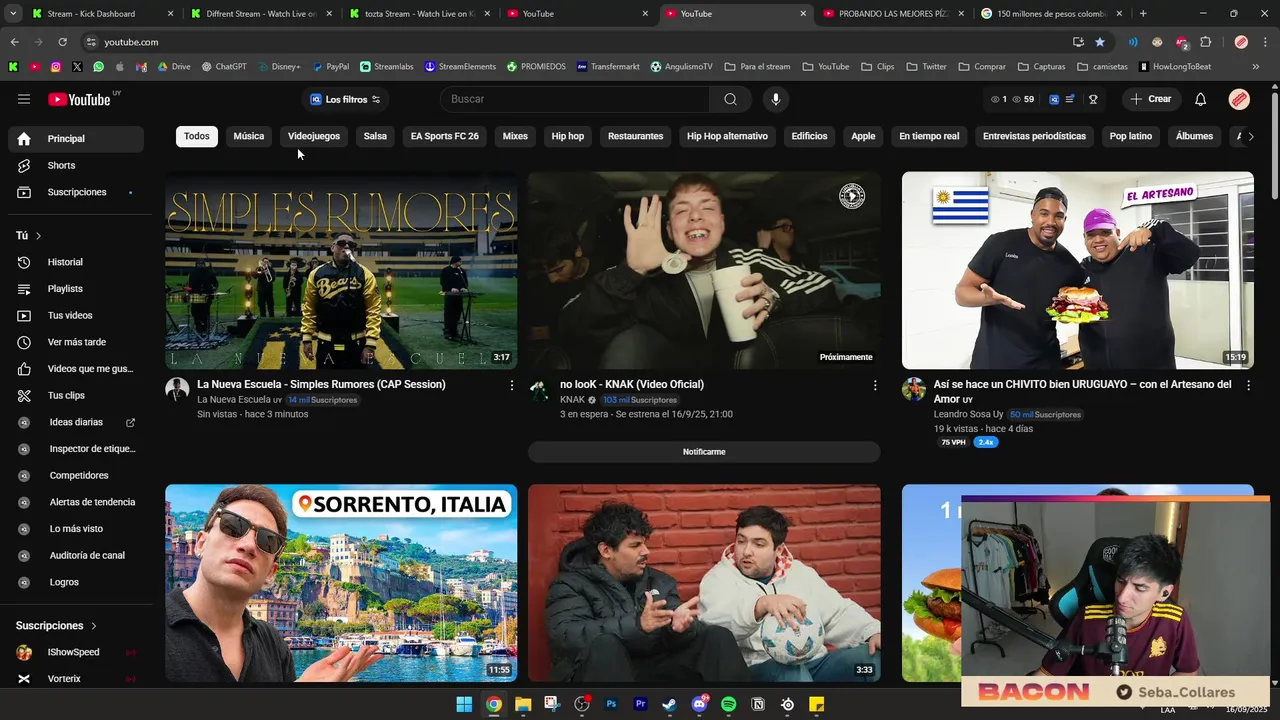Image resolution: width=1280 pixels, height=720 pixels.
Task: Go to Principal home page
Action: (x=76, y=139)
